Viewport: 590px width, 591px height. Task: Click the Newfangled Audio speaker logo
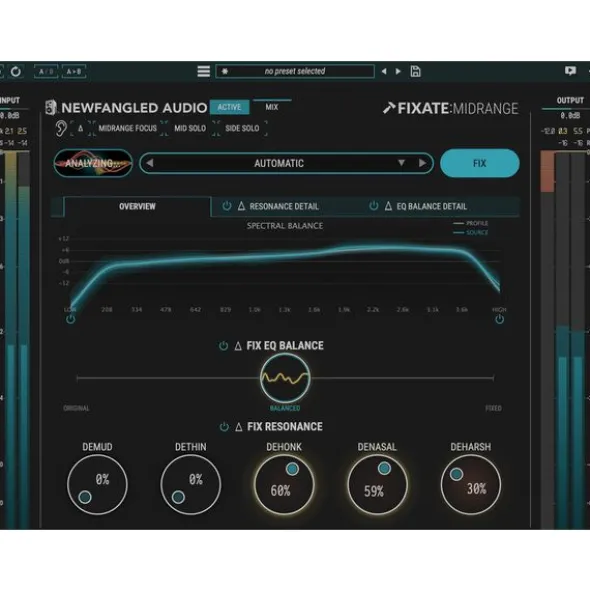pyautogui.click(x=51, y=107)
